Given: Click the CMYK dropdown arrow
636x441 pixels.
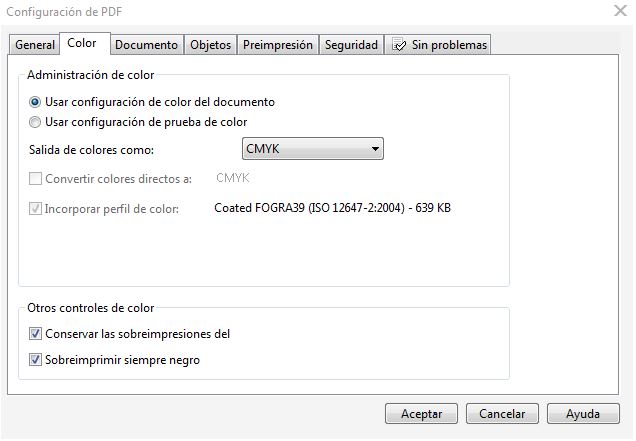Looking at the screenshot, I should click(375, 149).
